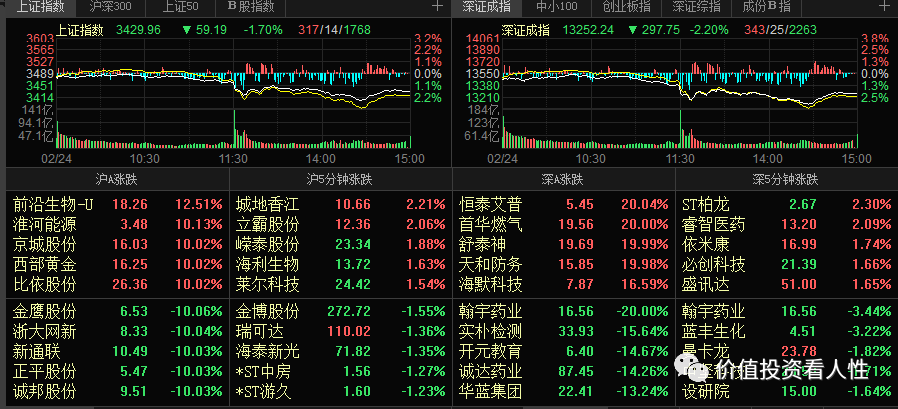Switch to the 深证成指 tab

486,7
